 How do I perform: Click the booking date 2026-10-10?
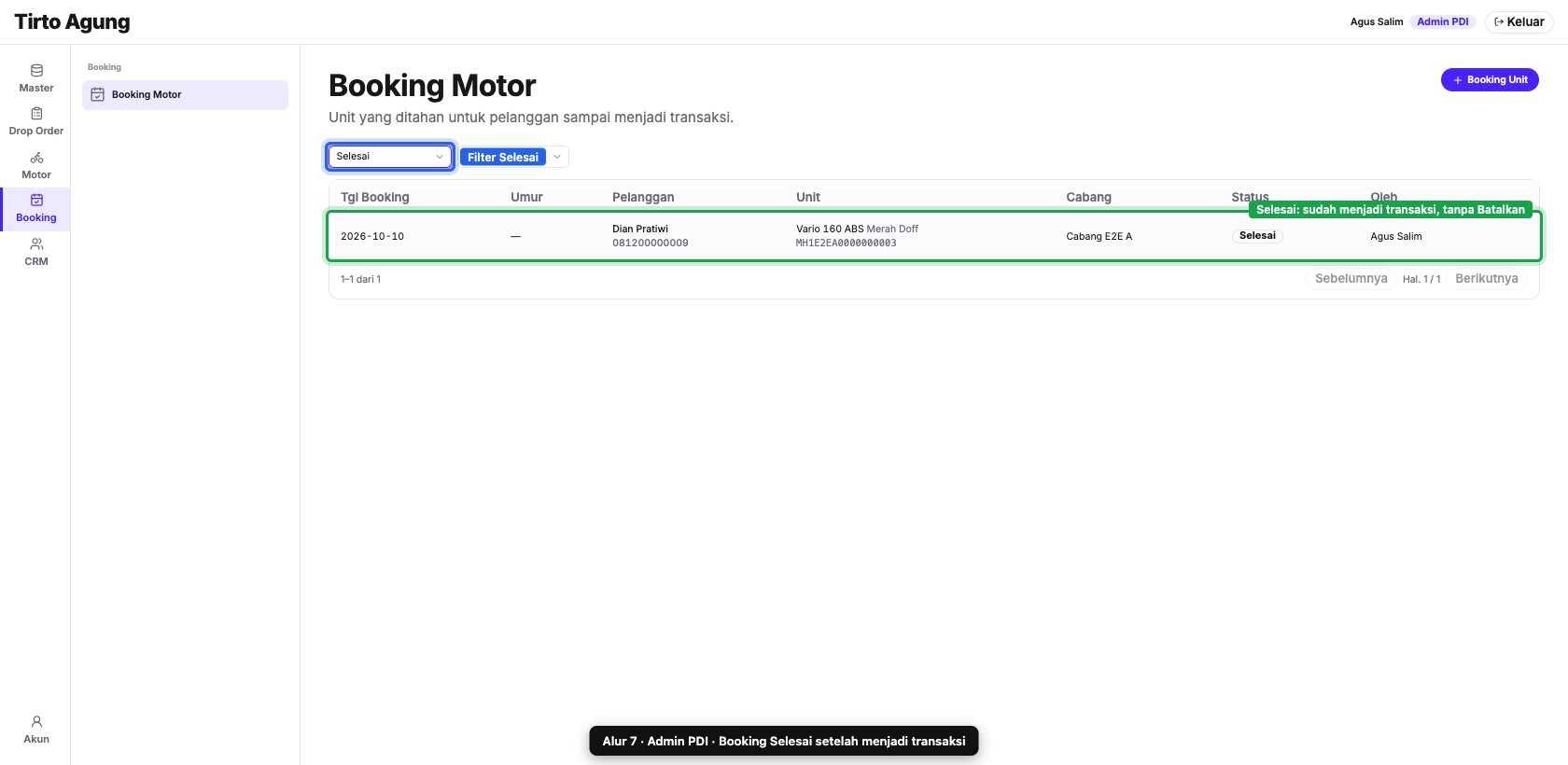(x=372, y=237)
